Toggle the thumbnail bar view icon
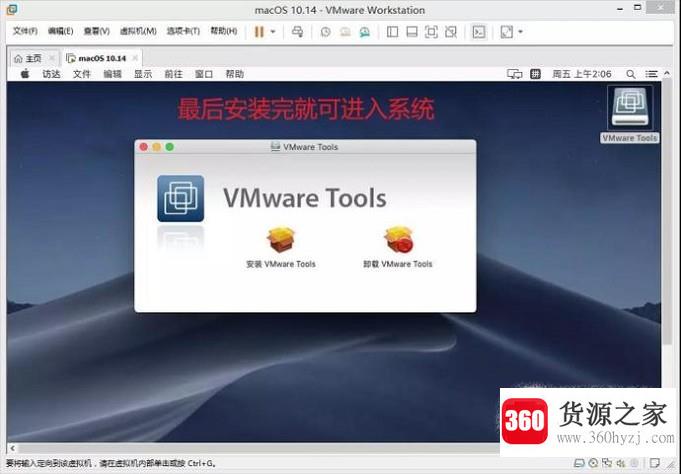The width and height of the screenshot is (681, 474). click(x=412, y=32)
